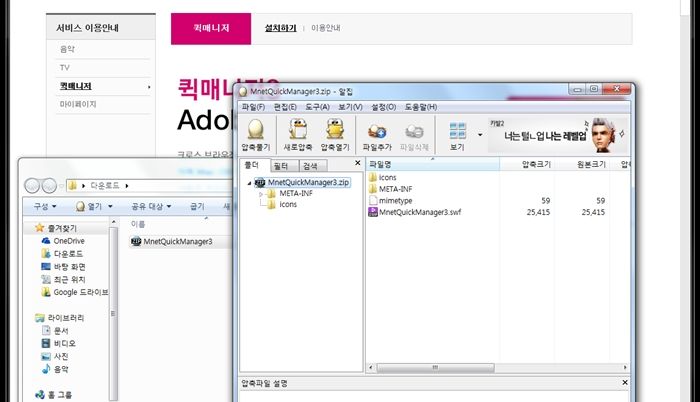Sort by 압축크기 column header
Screen dimensions: 700x402
(x=527, y=164)
